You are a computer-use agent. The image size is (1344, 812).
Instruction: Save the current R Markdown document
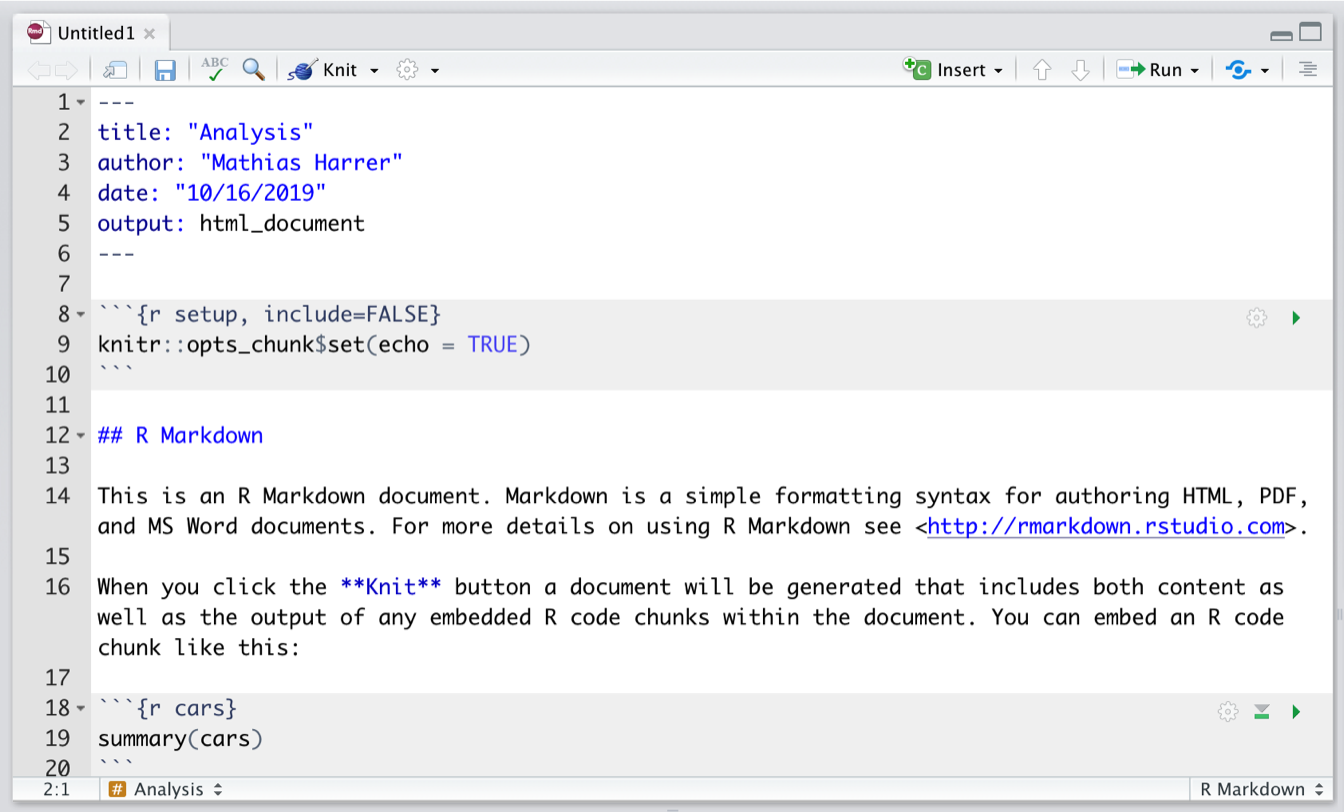pyautogui.click(x=165, y=70)
